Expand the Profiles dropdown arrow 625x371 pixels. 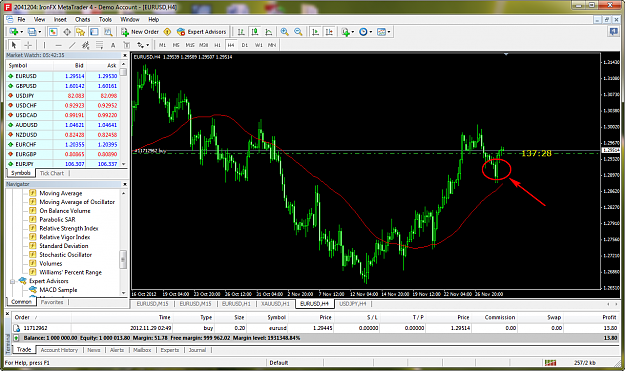[x=40, y=32]
